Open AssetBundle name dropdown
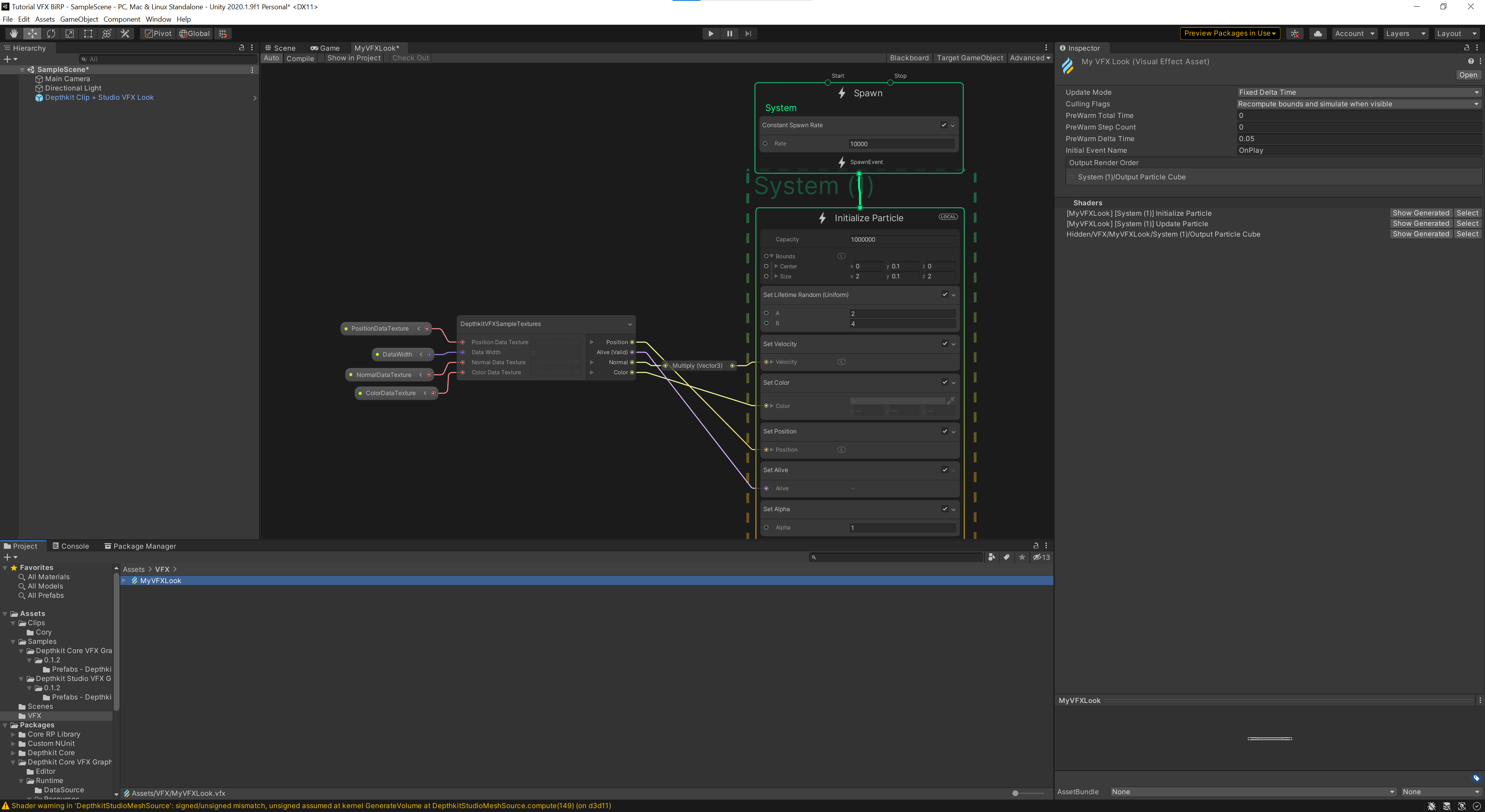The image size is (1485, 812). tap(1253, 792)
